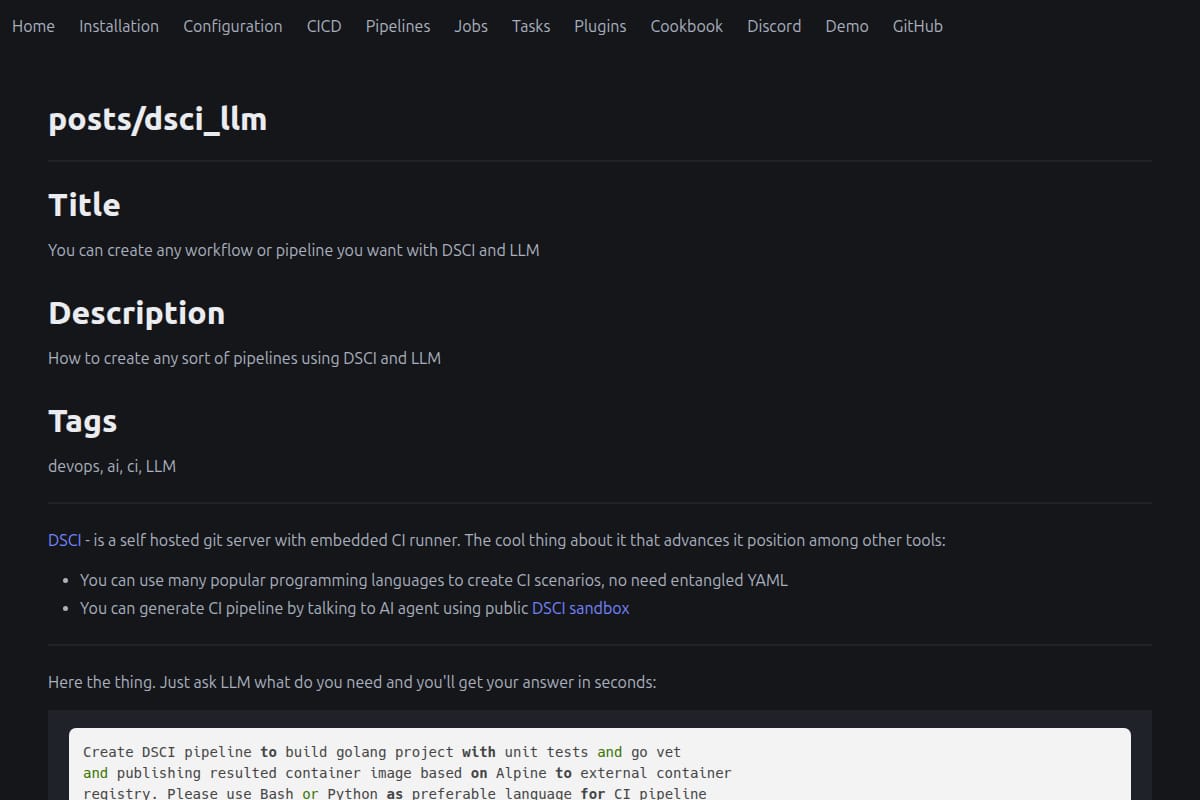This screenshot has width=1200, height=800.
Task: Select the CICD nav item
Action: [324, 26]
